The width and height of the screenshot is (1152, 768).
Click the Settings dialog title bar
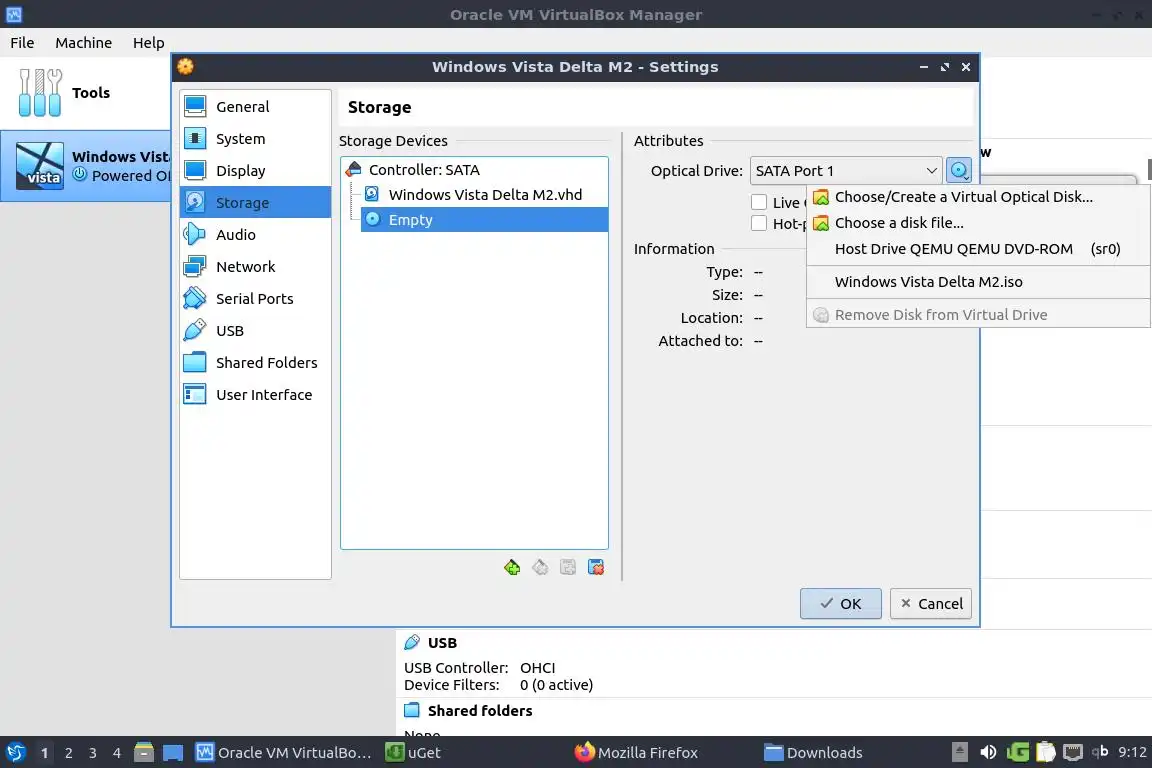click(575, 67)
